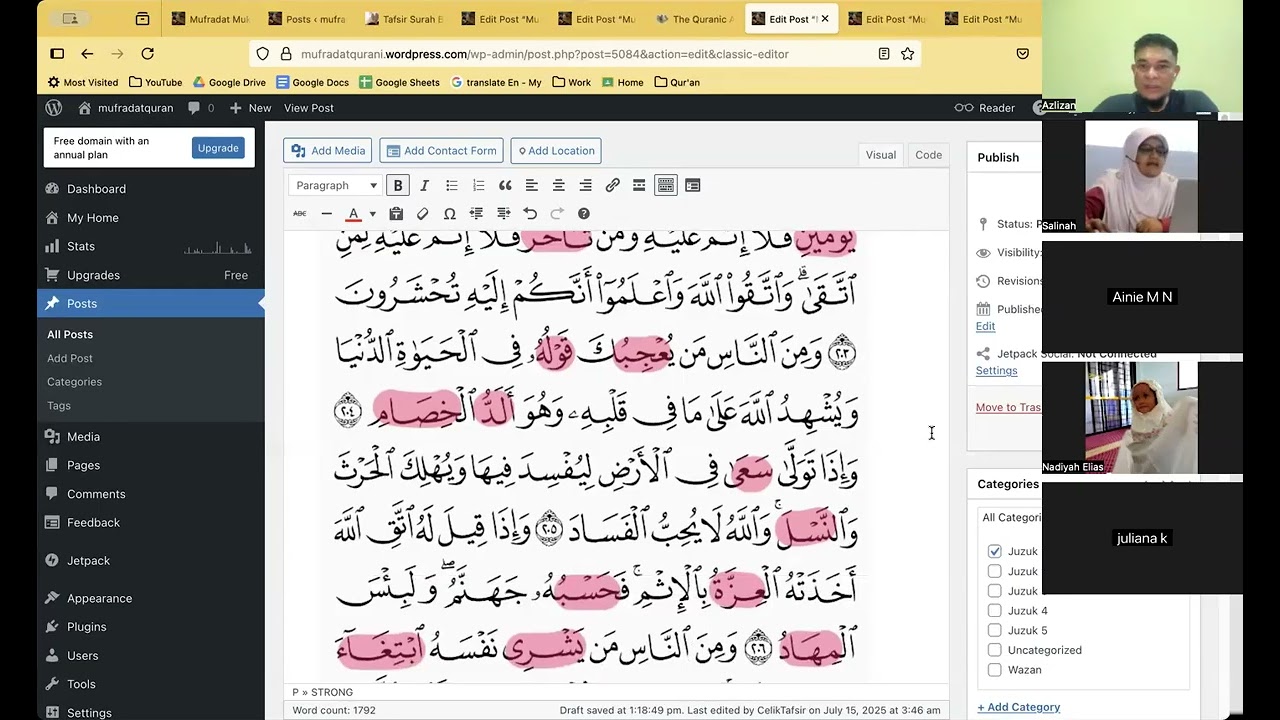Insert or edit a link

click(613, 185)
